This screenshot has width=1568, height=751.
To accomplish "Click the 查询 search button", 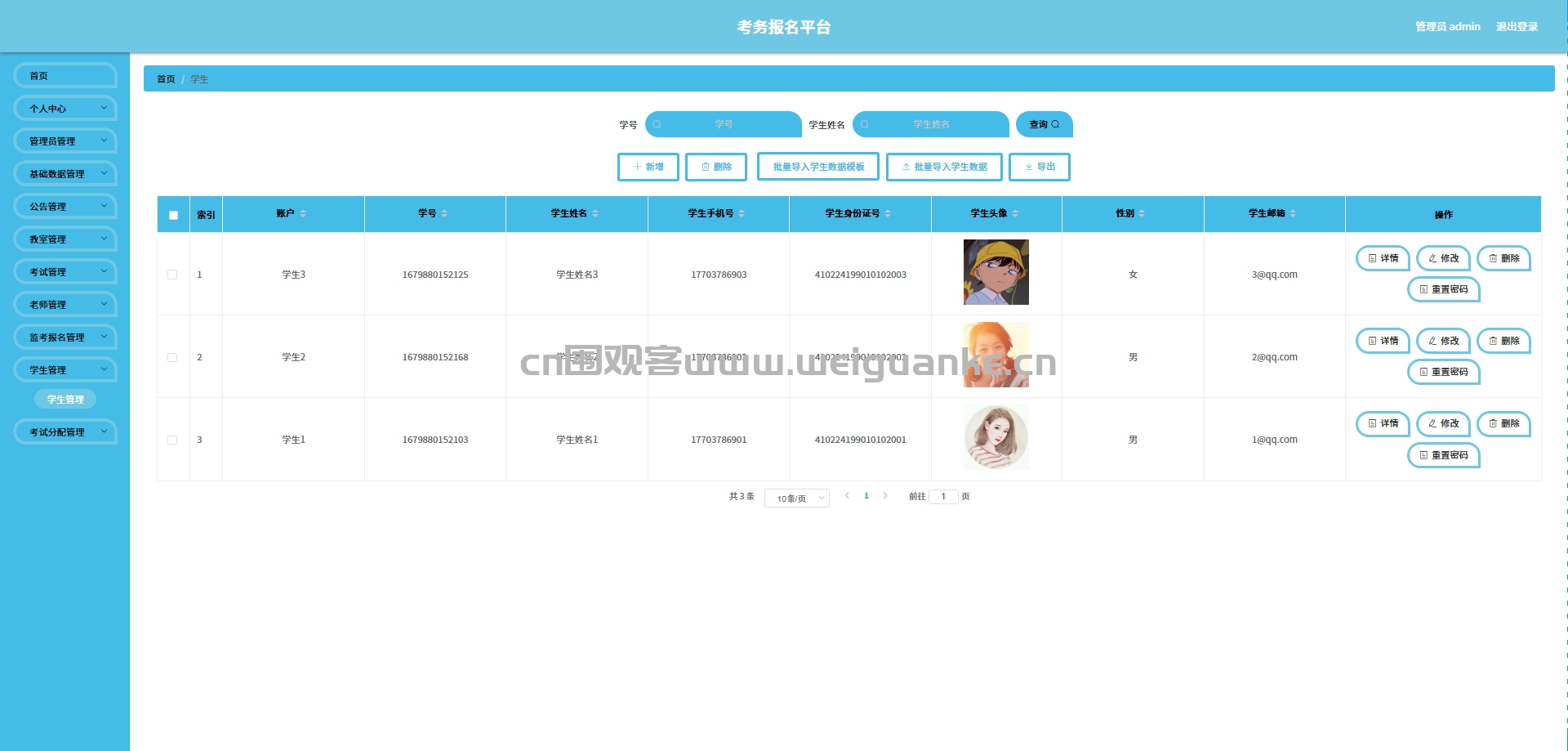I will [x=1045, y=124].
